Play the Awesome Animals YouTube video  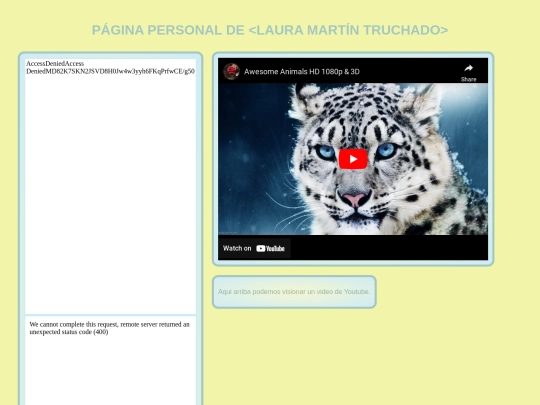(353, 159)
